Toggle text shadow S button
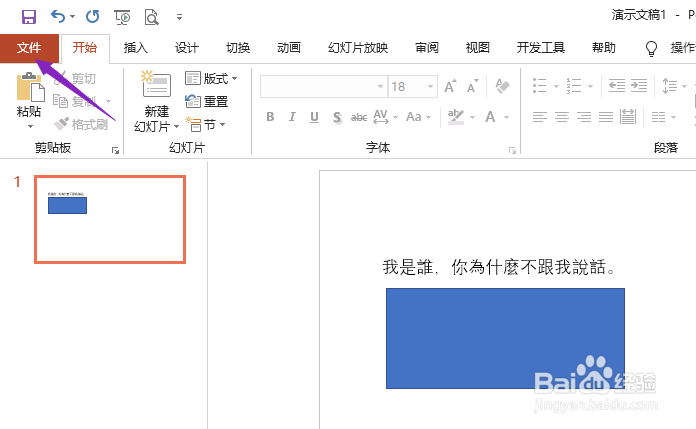This screenshot has height=429, width=696. click(x=337, y=117)
